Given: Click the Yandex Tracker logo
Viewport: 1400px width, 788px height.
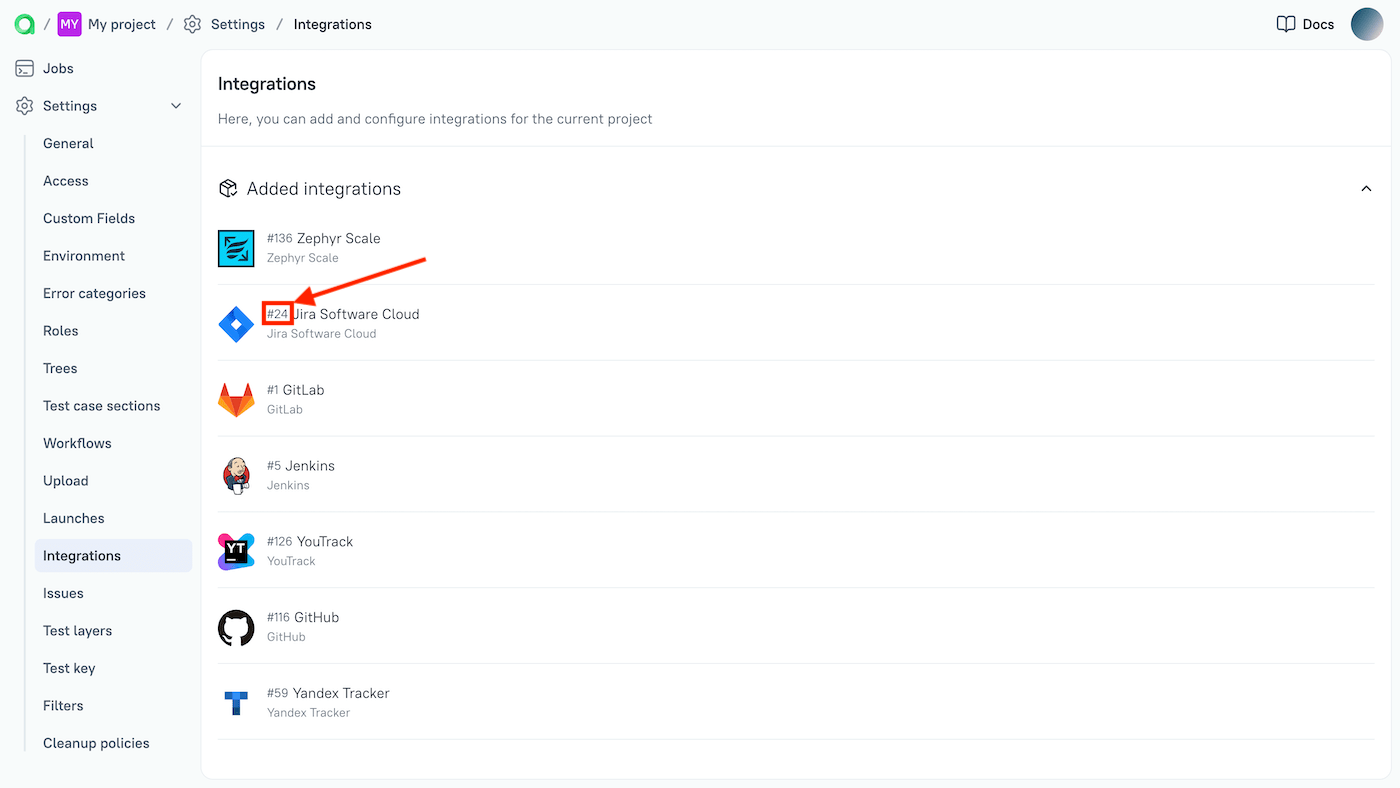Looking at the screenshot, I should point(236,703).
